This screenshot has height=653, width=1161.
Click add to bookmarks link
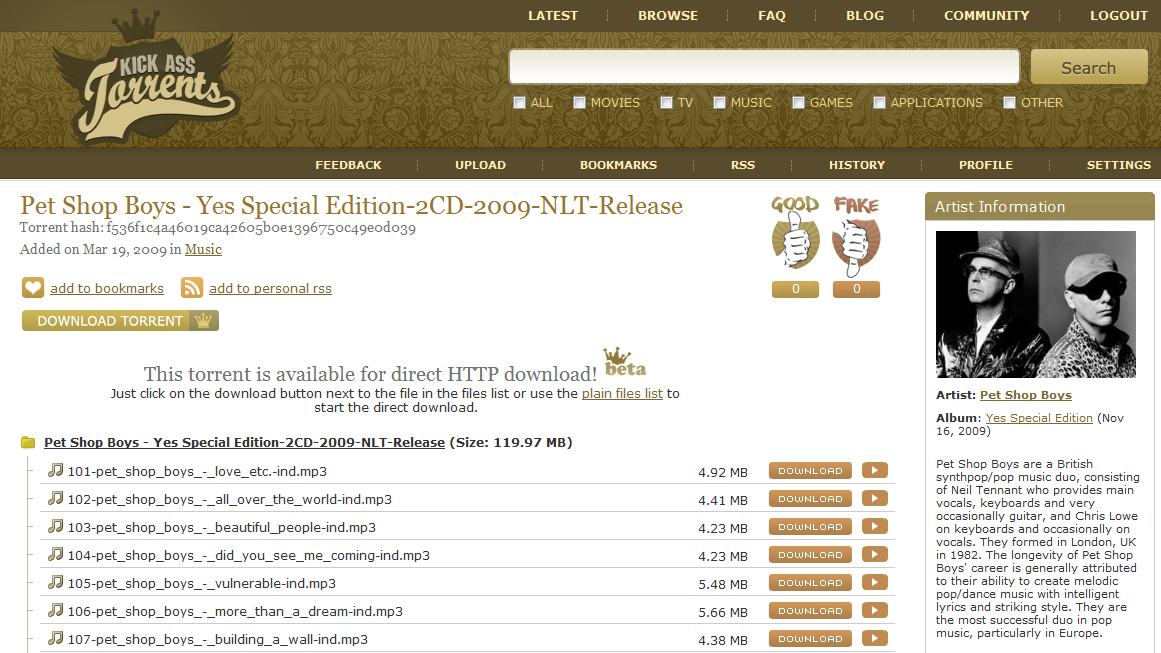[107, 289]
